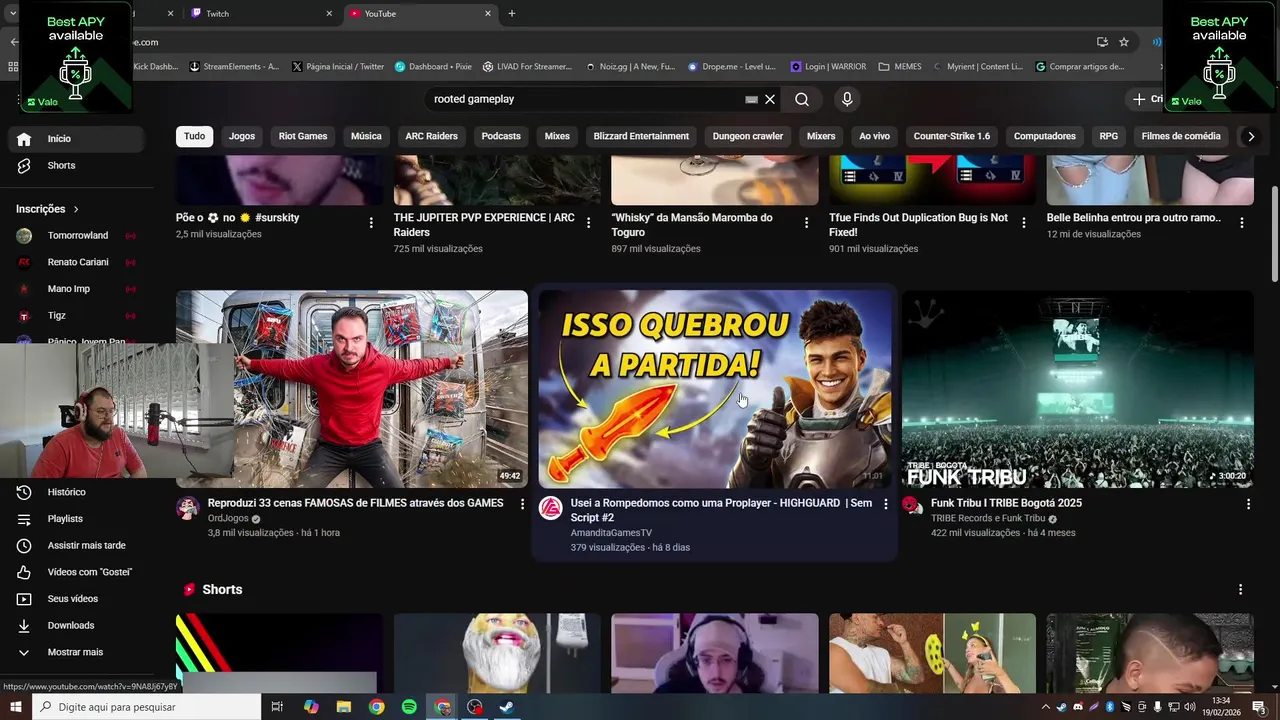
Task: Click the install app icon in address bar
Action: tap(1102, 42)
